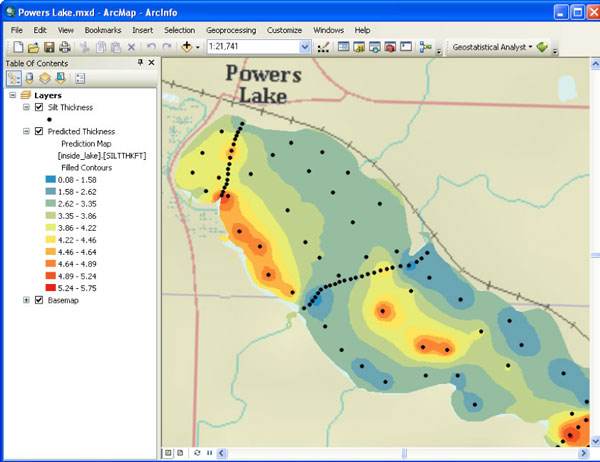600x462 pixels.
Task: Click the New Map Document icon
Action: click(x=17, y=47)
